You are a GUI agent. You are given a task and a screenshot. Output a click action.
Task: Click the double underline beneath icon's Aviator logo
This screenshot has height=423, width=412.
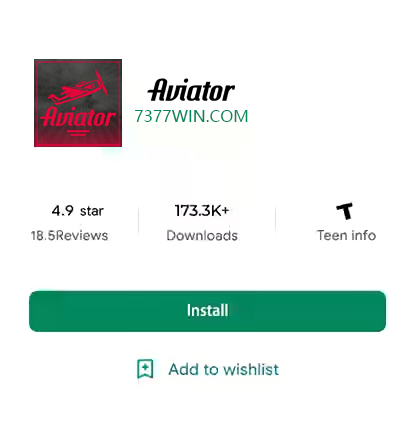[x=78, y=133]
